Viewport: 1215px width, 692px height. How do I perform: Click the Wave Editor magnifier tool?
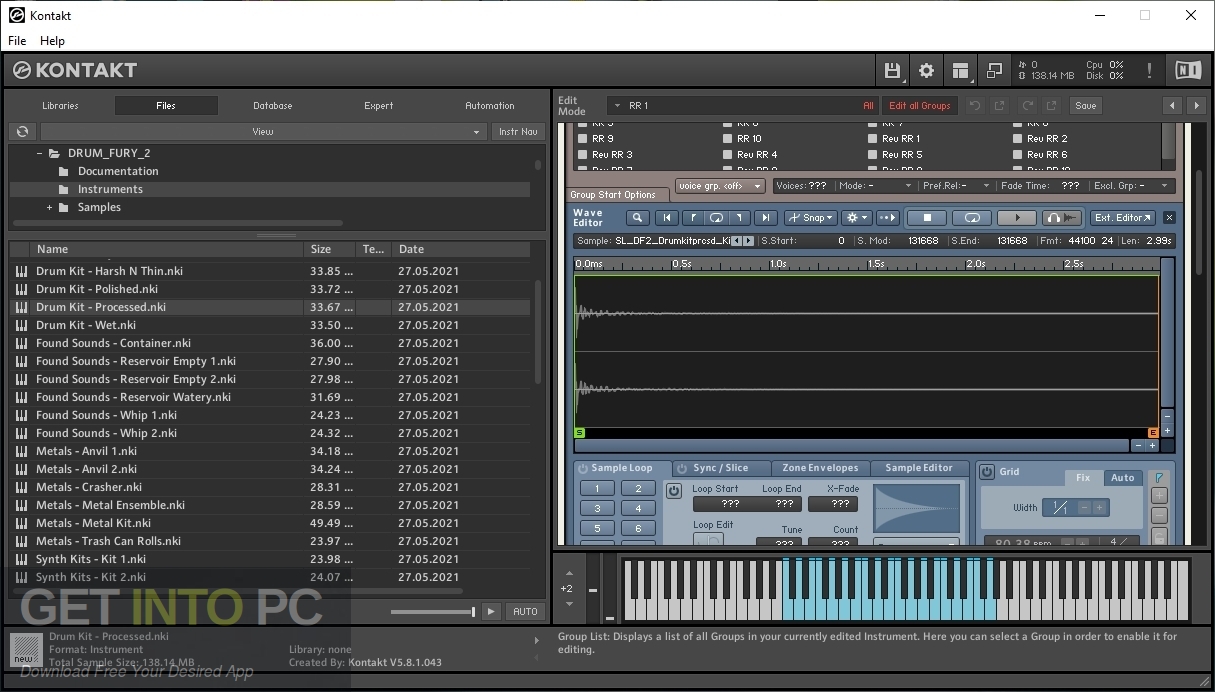[x=638, y=218]
